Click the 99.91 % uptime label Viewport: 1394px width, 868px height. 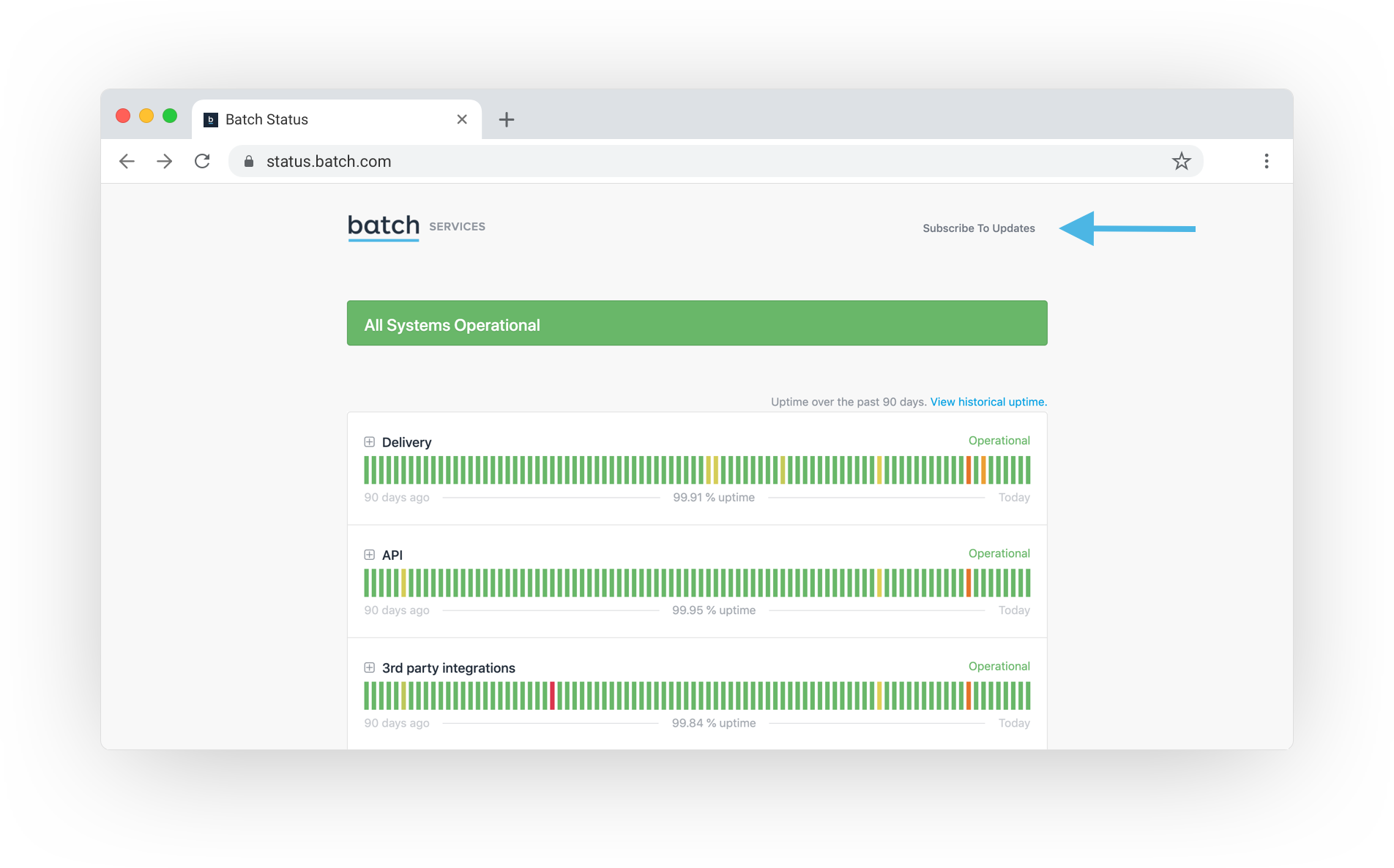click(714, 498)
